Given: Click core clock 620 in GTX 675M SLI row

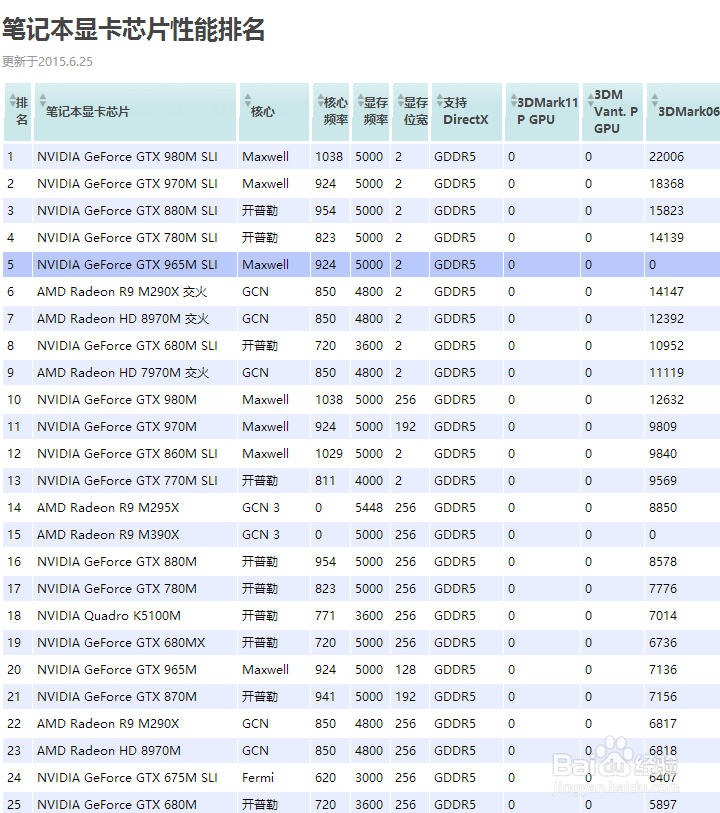Looking at the screenshot, I should click(x=325, y=777).
